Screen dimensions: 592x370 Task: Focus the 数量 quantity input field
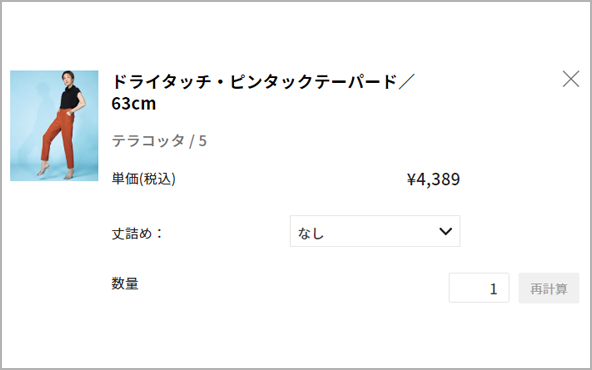[x=479, y=288]
